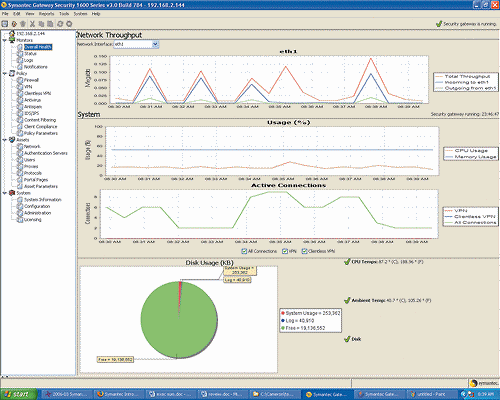Click the save icon in the toolbar
500x400 pixels.
point(5,24)
